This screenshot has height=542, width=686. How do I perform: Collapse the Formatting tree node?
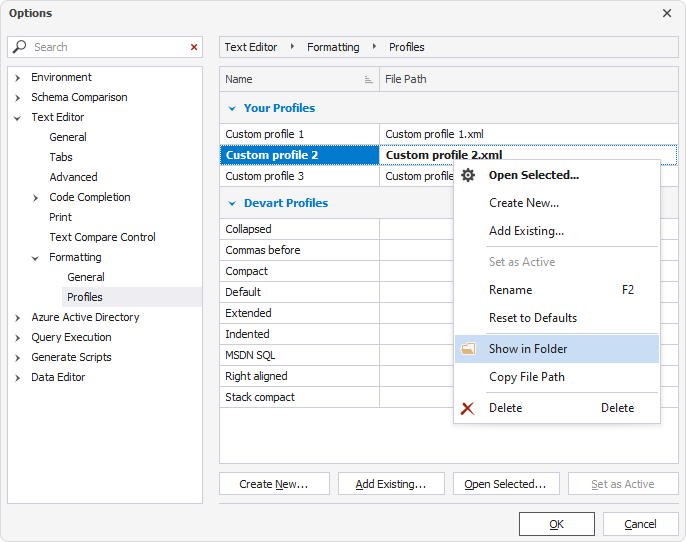(x=35, y=258)
